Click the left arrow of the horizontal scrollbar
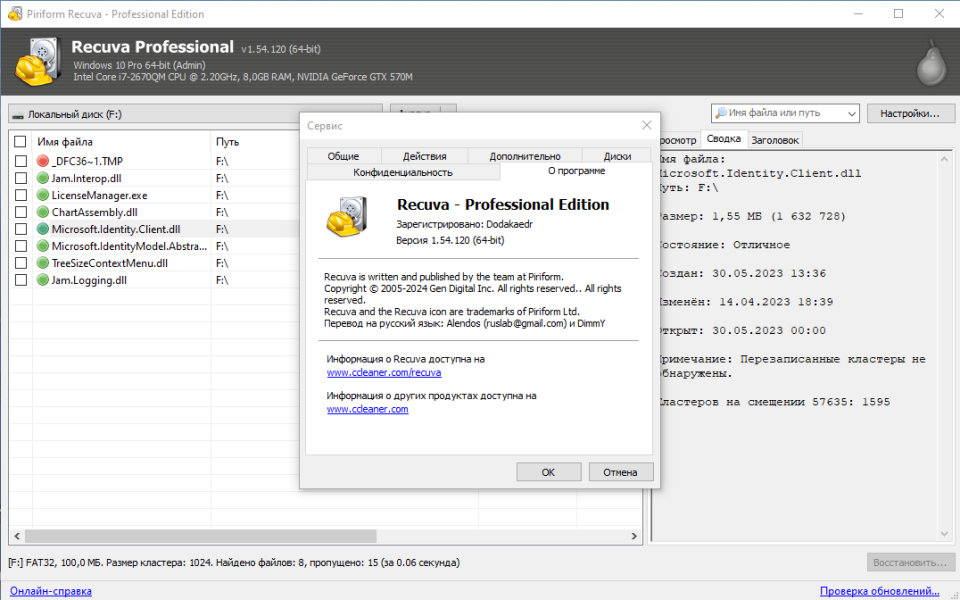This screenshot has height=600, width=960. point(17,536)
